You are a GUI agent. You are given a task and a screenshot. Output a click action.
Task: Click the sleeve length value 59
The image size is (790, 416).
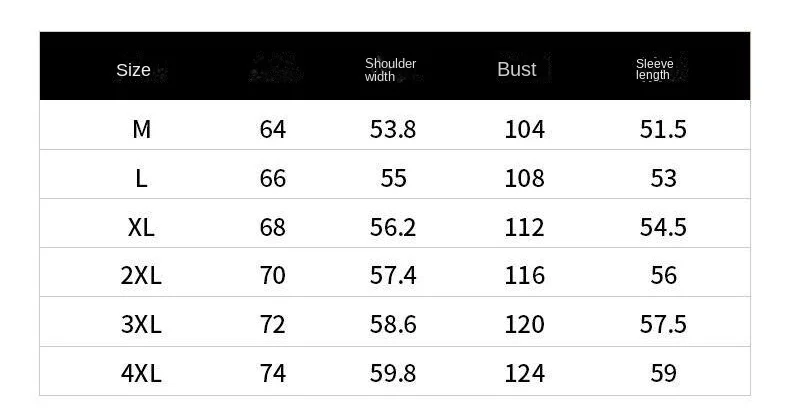point(663,373)
